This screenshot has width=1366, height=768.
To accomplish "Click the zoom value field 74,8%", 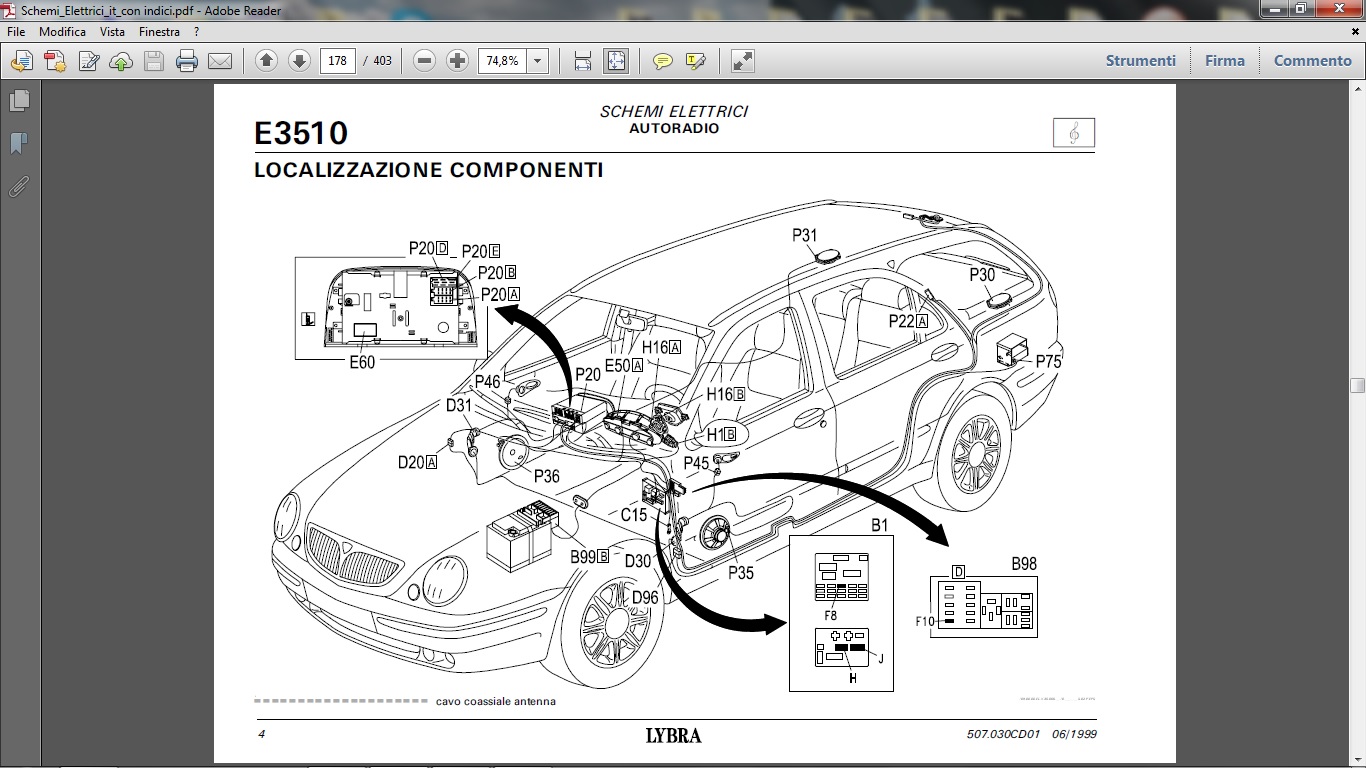I will (x=502, y=61).
